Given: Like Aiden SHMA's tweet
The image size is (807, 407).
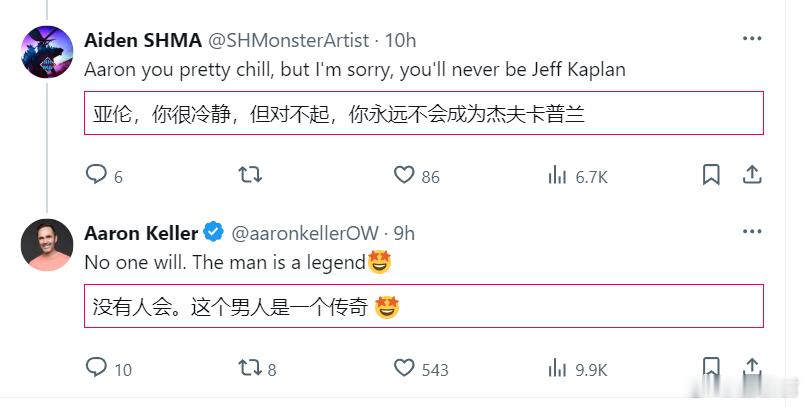Looking at the screenshot, I should tap(404, 175).
